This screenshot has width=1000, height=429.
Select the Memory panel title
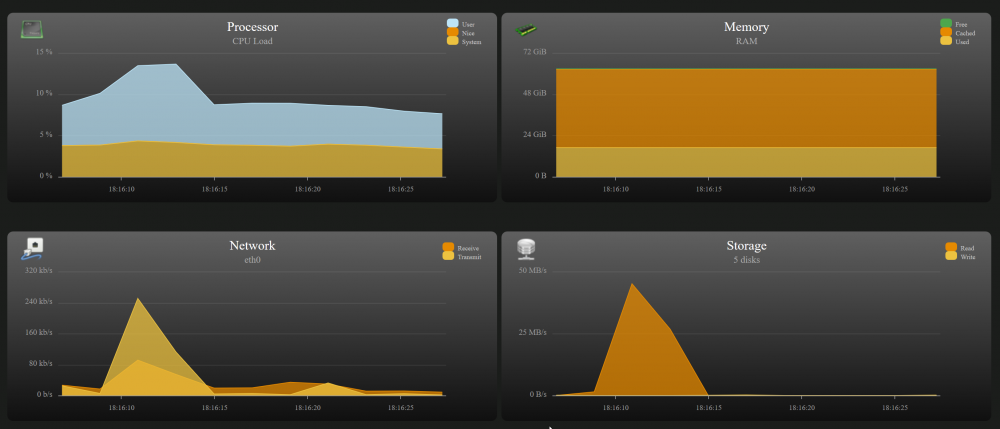(746, 27)
